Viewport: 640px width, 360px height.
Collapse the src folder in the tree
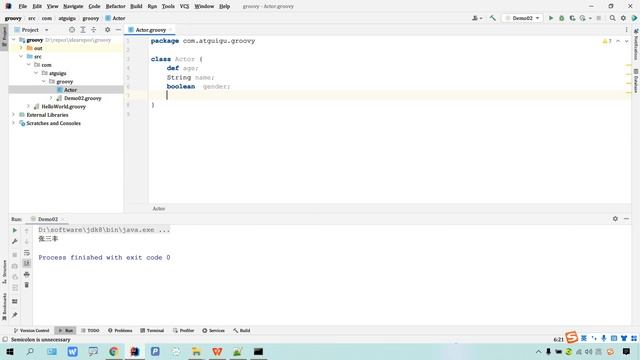21,56
